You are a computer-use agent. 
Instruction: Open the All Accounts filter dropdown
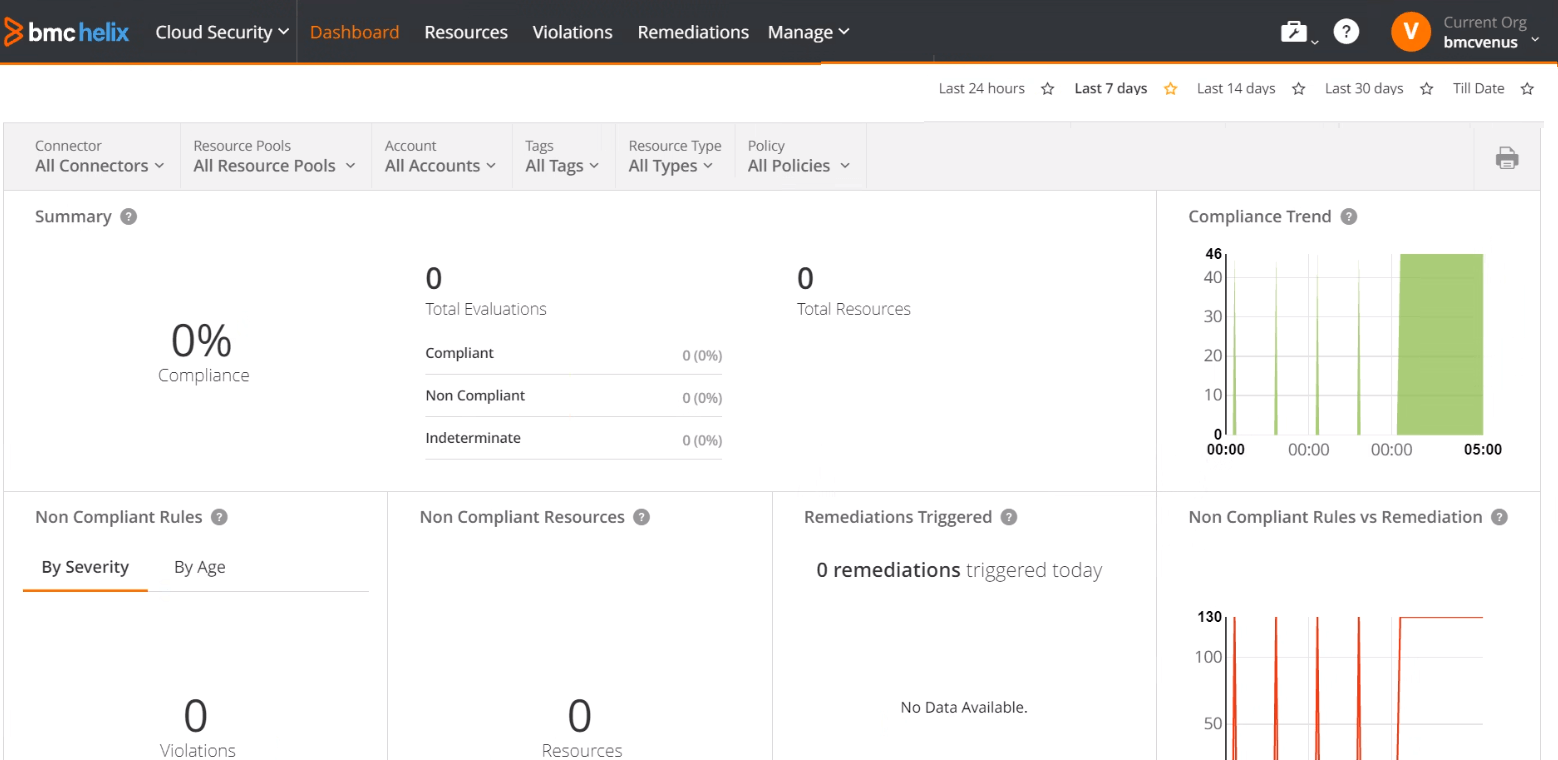coord(440,166)
